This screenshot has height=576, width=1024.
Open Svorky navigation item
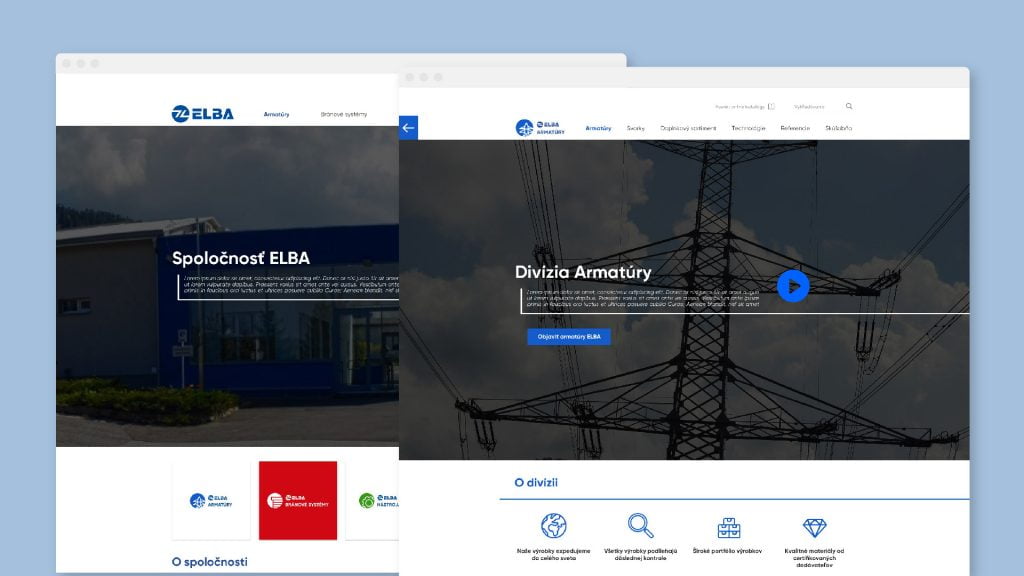pyautogui.click(x=635, y=129)
